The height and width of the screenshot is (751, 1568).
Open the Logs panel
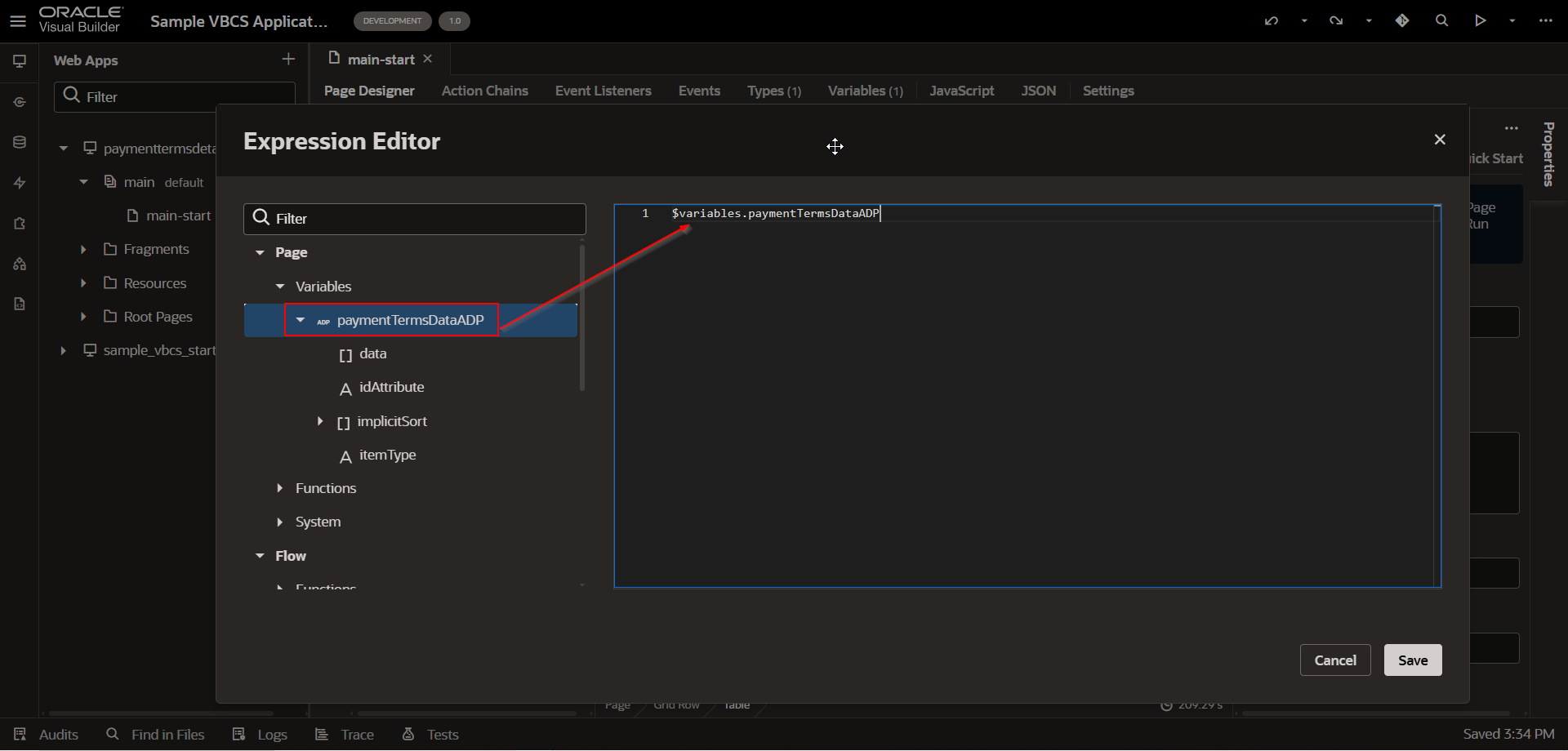pyautogui.click(x=260, y=735)
